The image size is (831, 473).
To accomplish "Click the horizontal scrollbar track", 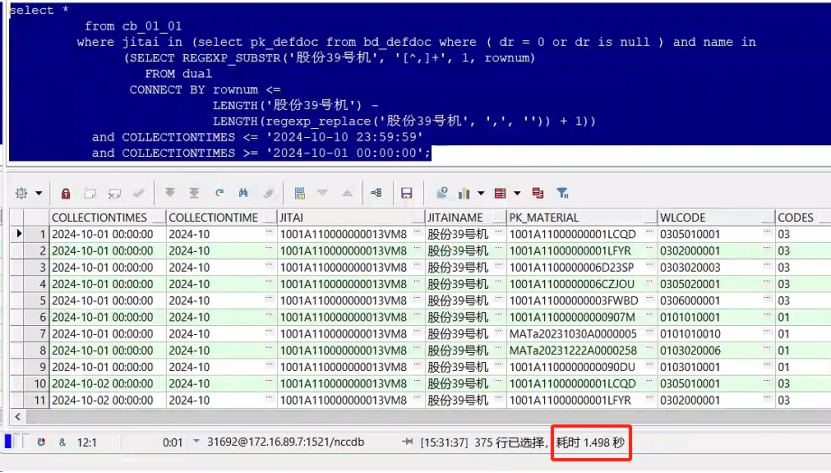I will click(428, 417).
